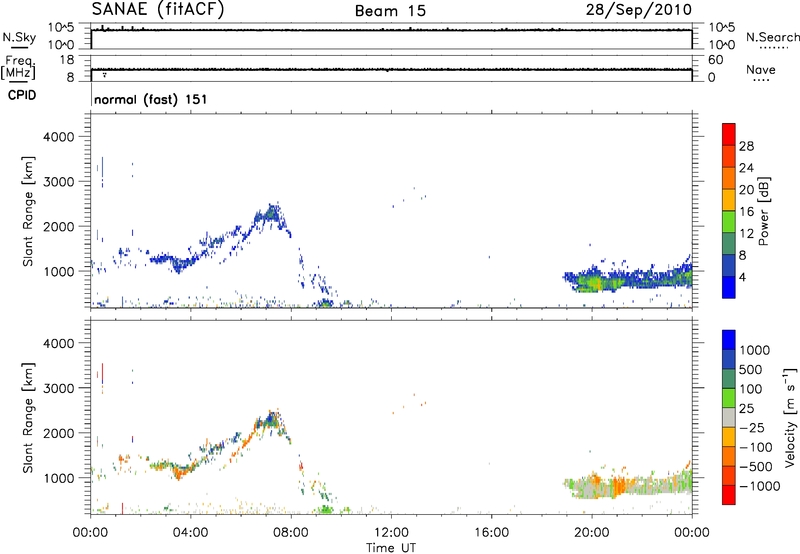Select the 04:00 time axis label
The height and width of the screenshot is (554, 800).
tap(190, 533)
